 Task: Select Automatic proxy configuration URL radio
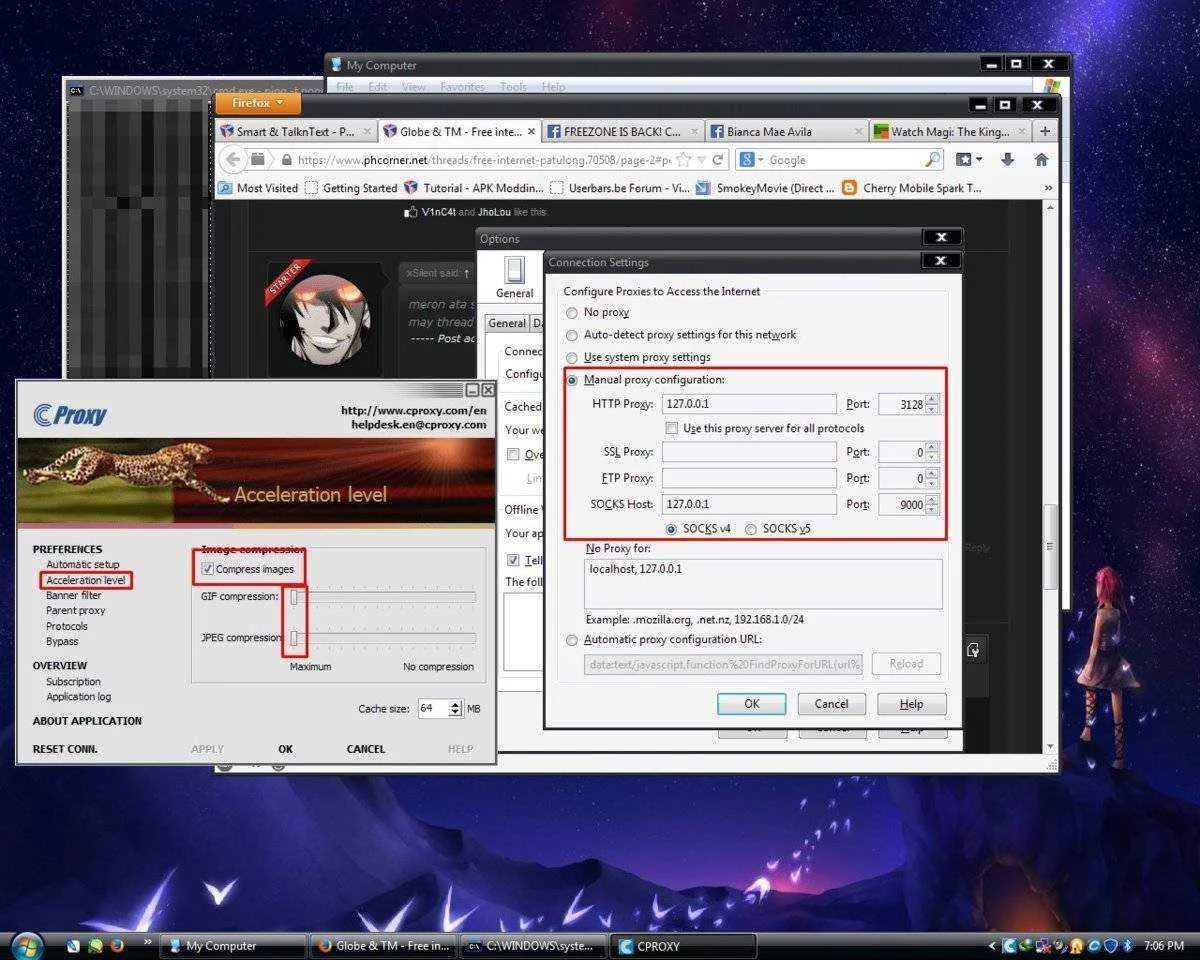(x=572, y=640)
